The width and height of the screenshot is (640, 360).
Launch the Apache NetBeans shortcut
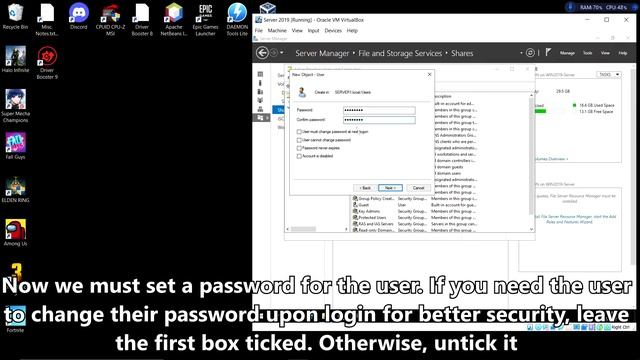pos(174,20)
